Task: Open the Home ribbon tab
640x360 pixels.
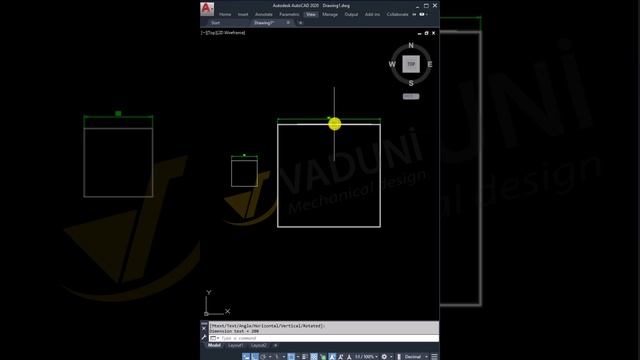Action: pos(225,14)
